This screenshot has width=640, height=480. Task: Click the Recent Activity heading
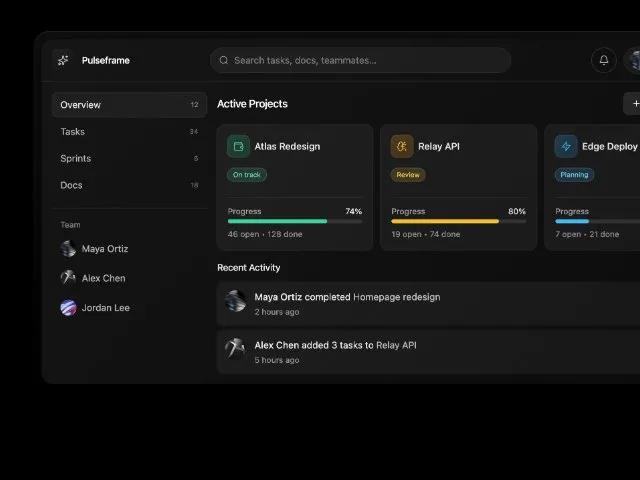[x=249, y=268]
